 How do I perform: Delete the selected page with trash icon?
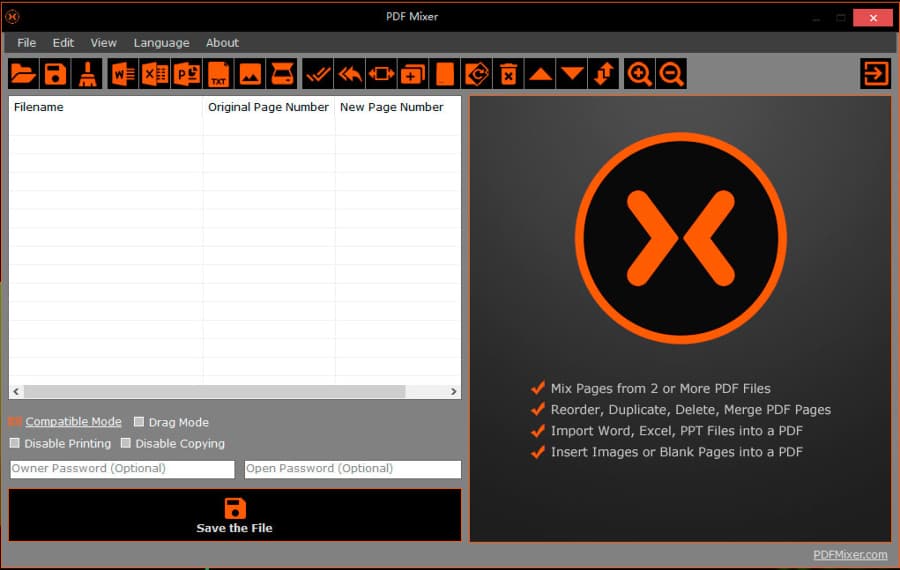tap(509, 74)
